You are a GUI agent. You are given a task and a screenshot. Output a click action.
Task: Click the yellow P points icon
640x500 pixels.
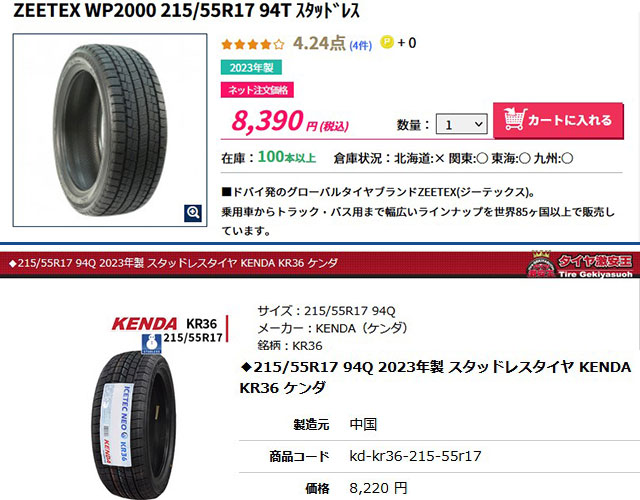387,42
